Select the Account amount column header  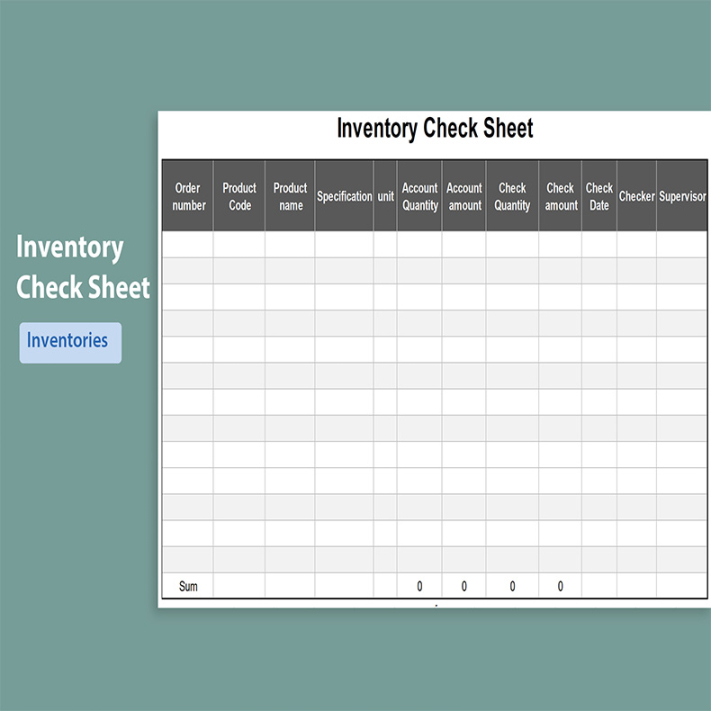(464, 196)
